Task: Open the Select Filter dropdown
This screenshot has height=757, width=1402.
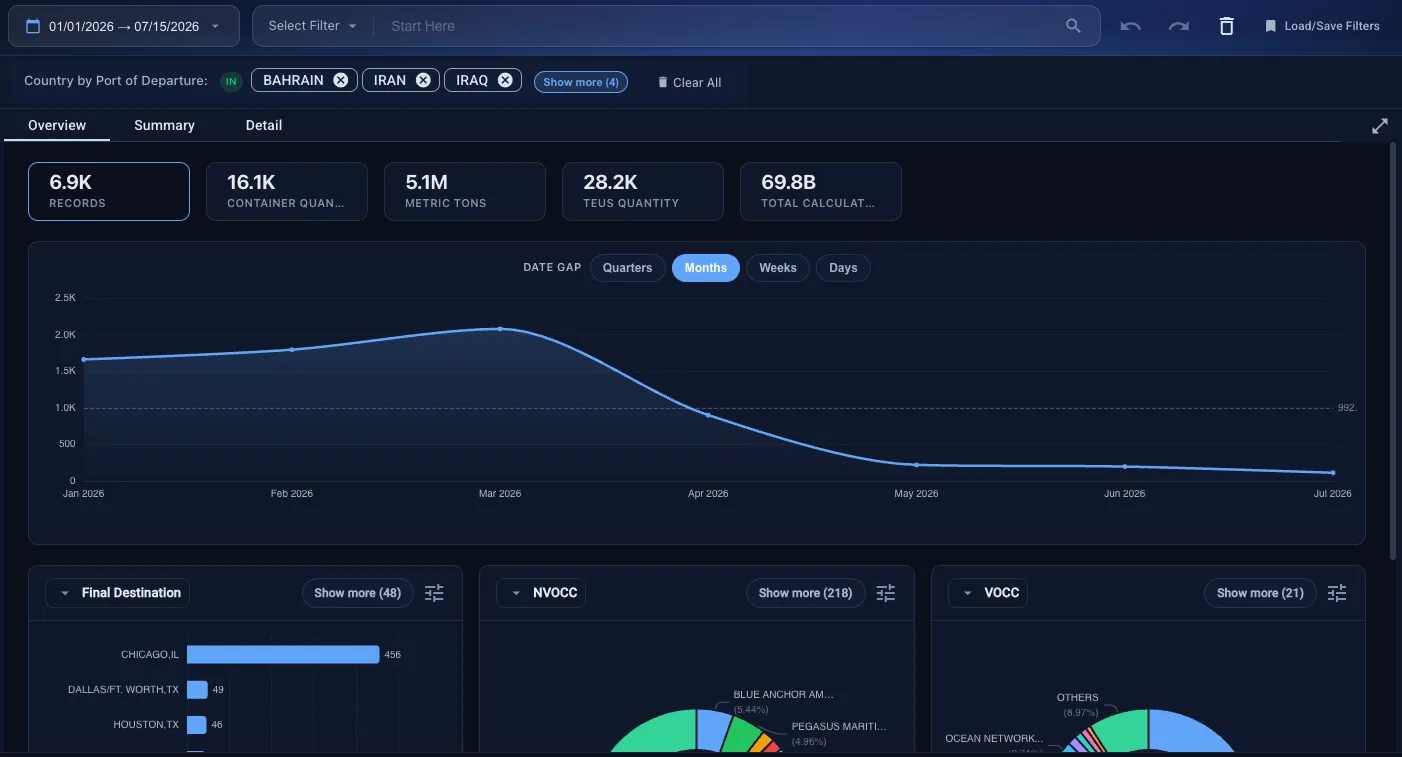Action: [313, 26]
